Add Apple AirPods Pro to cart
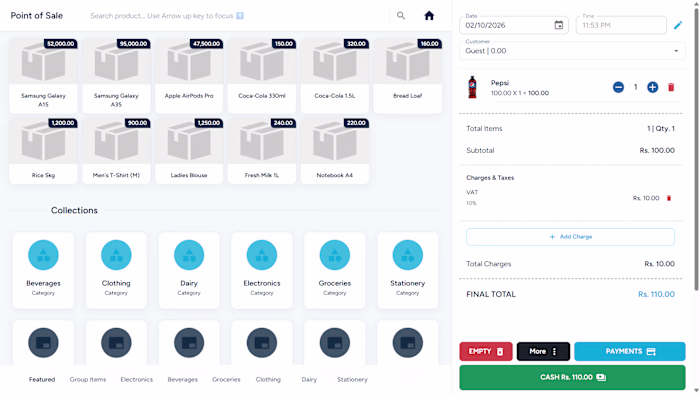The image size is (700, 394). tap(189, 76)
